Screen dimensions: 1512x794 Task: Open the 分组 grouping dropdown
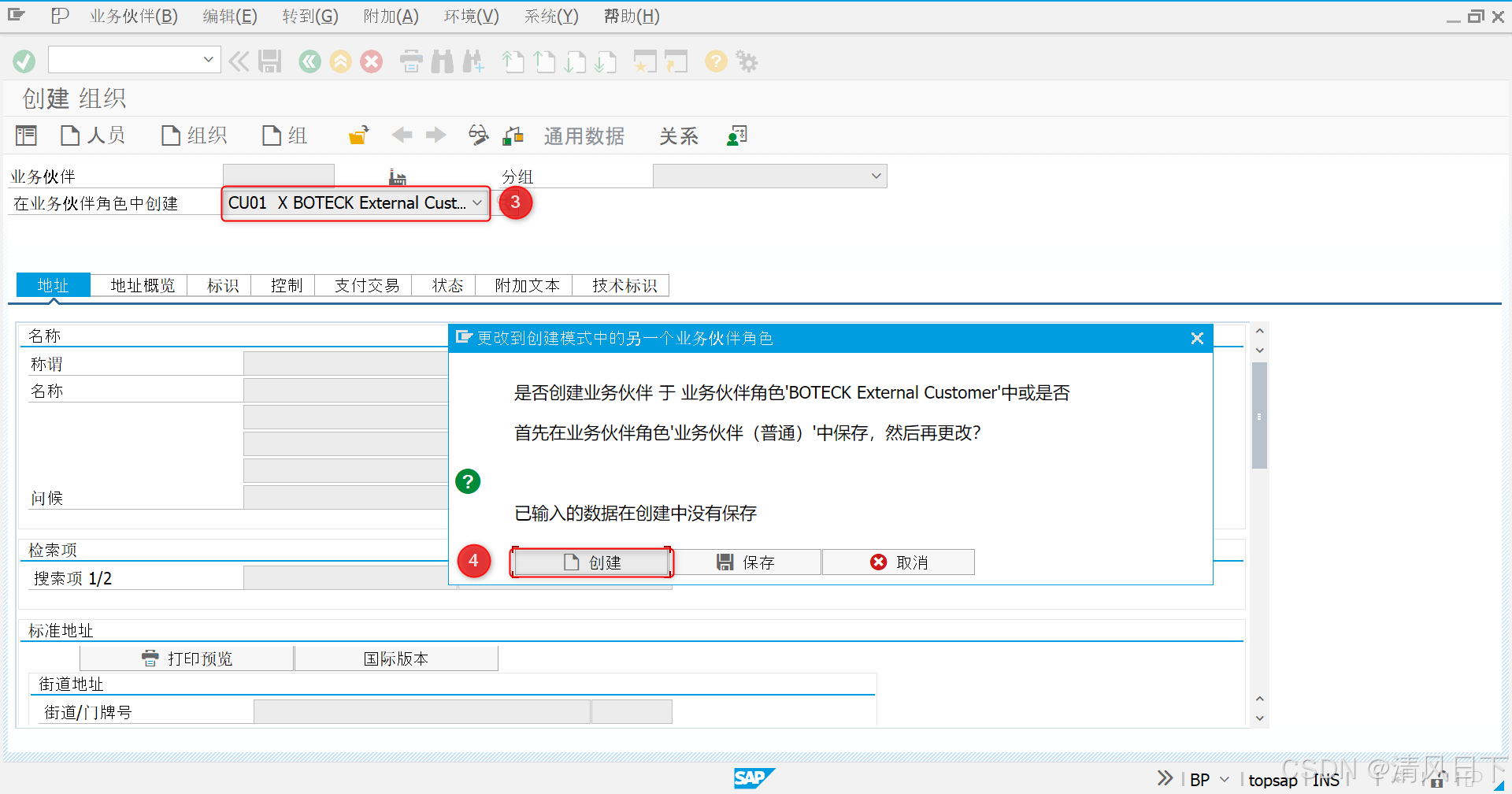click(876, 175)
